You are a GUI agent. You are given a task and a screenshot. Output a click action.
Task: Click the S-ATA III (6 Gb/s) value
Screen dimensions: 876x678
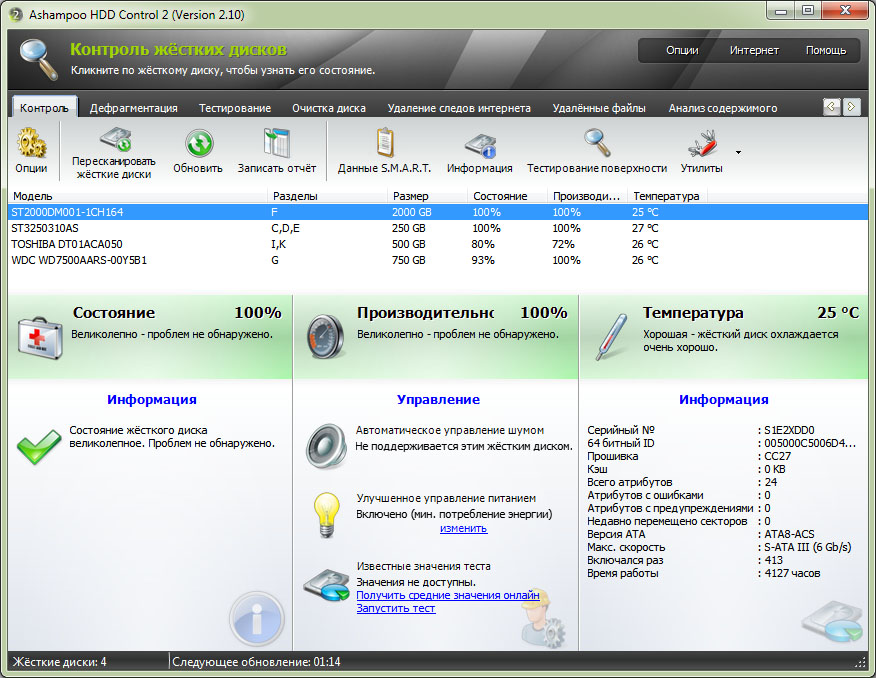pyautogui.click(x=808, y=547)
